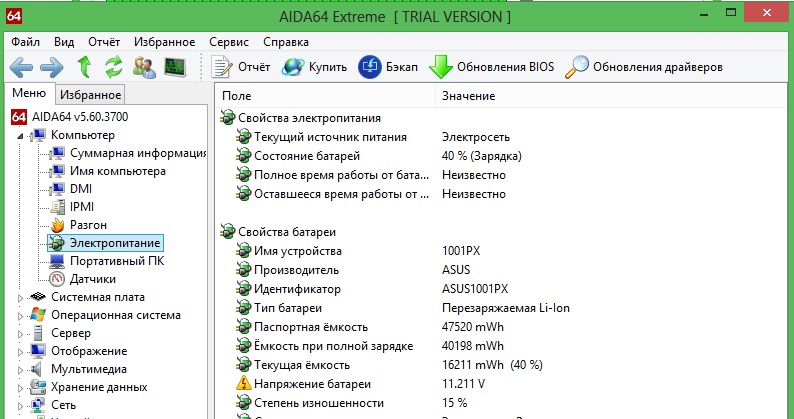
Task: Open the Избранное menu in menu bar
Action: tap(165, 42)
